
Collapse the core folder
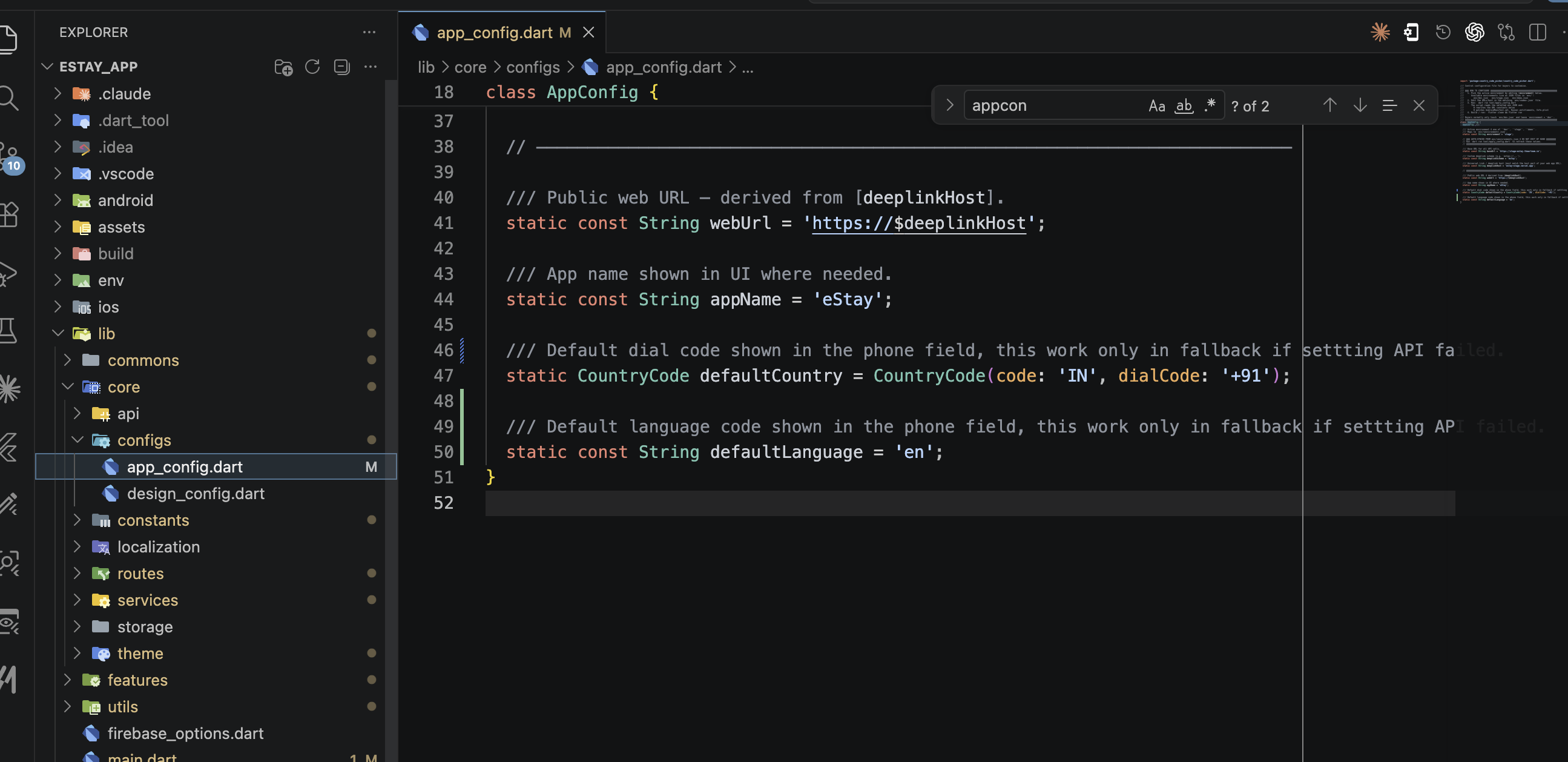click(68, 386)
